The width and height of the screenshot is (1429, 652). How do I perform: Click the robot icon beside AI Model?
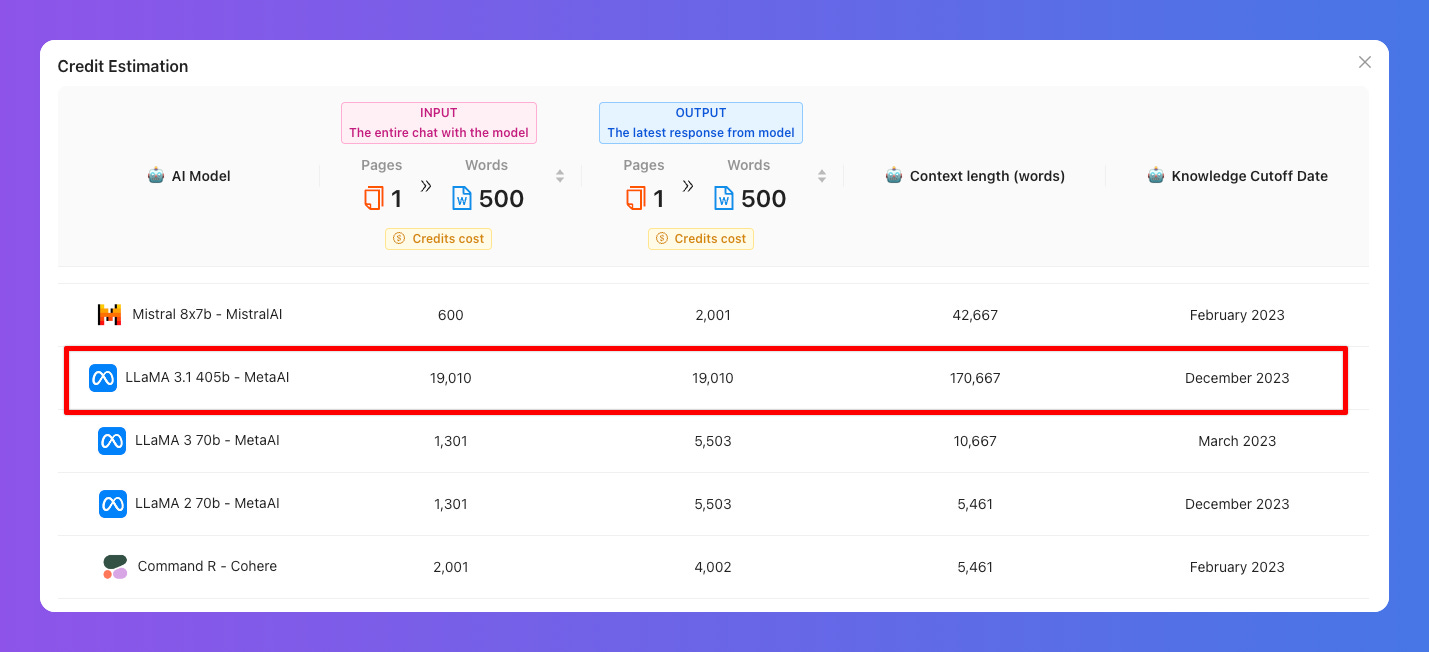(x=156, y=175)
